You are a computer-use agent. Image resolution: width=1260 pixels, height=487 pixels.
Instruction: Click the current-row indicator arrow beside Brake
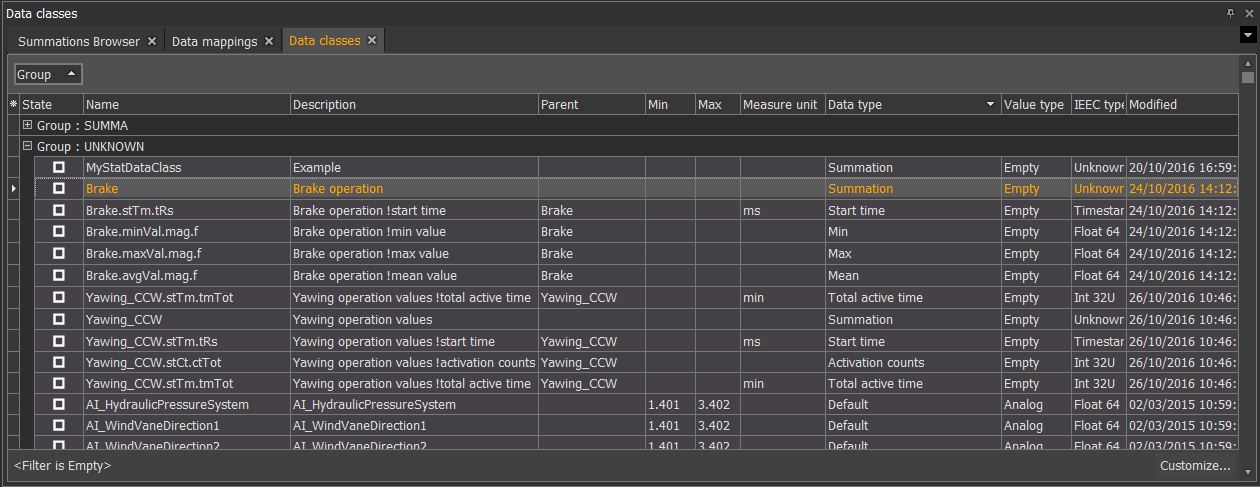(13, 188)
